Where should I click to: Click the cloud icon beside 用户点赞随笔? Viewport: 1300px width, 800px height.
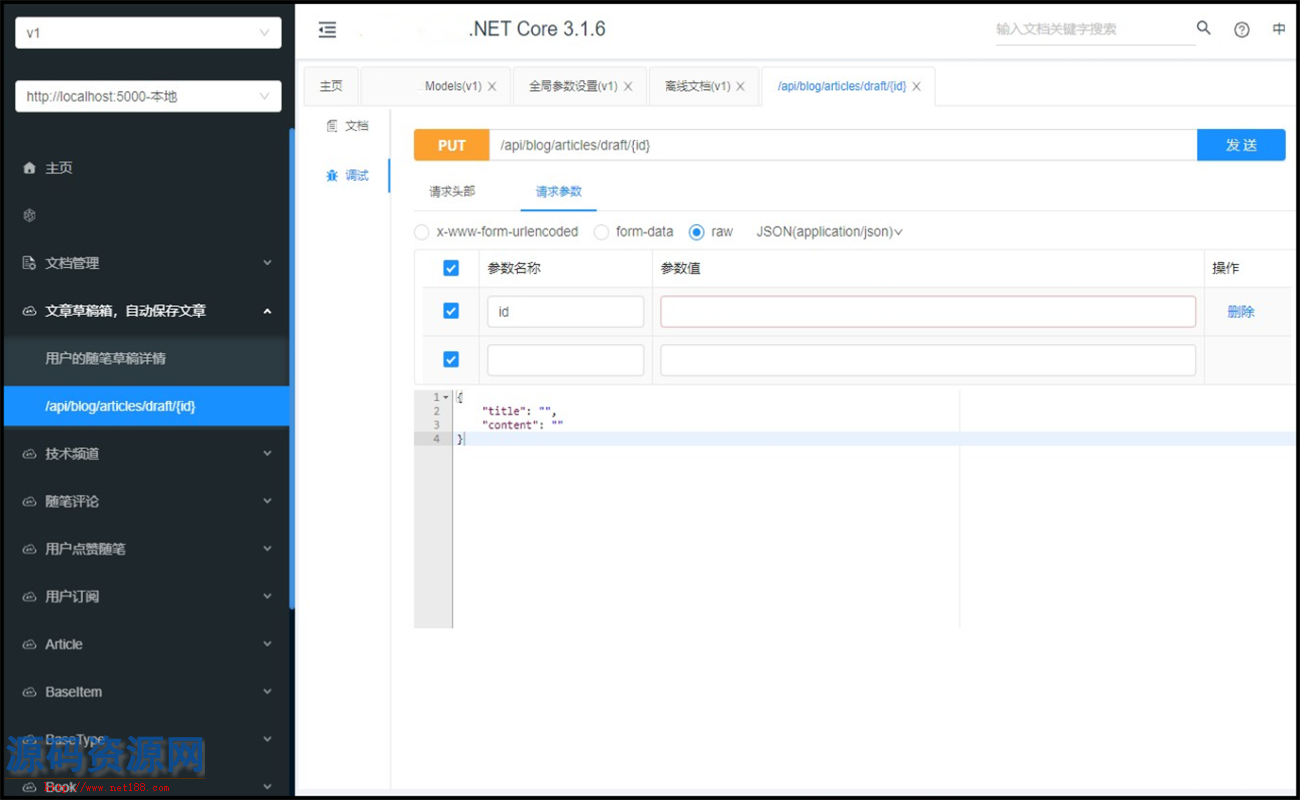pos(29,549)
